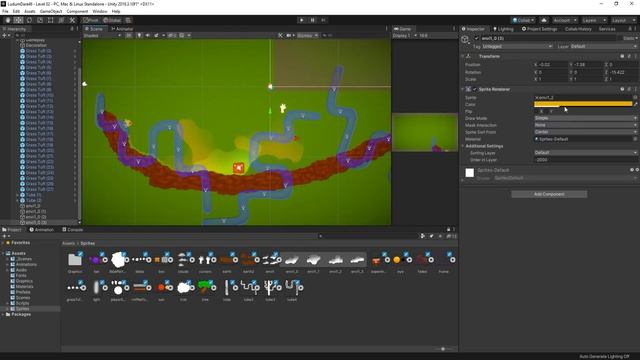Click the Step frame button
Screen dimensions: 640x360
coord(323,20)
